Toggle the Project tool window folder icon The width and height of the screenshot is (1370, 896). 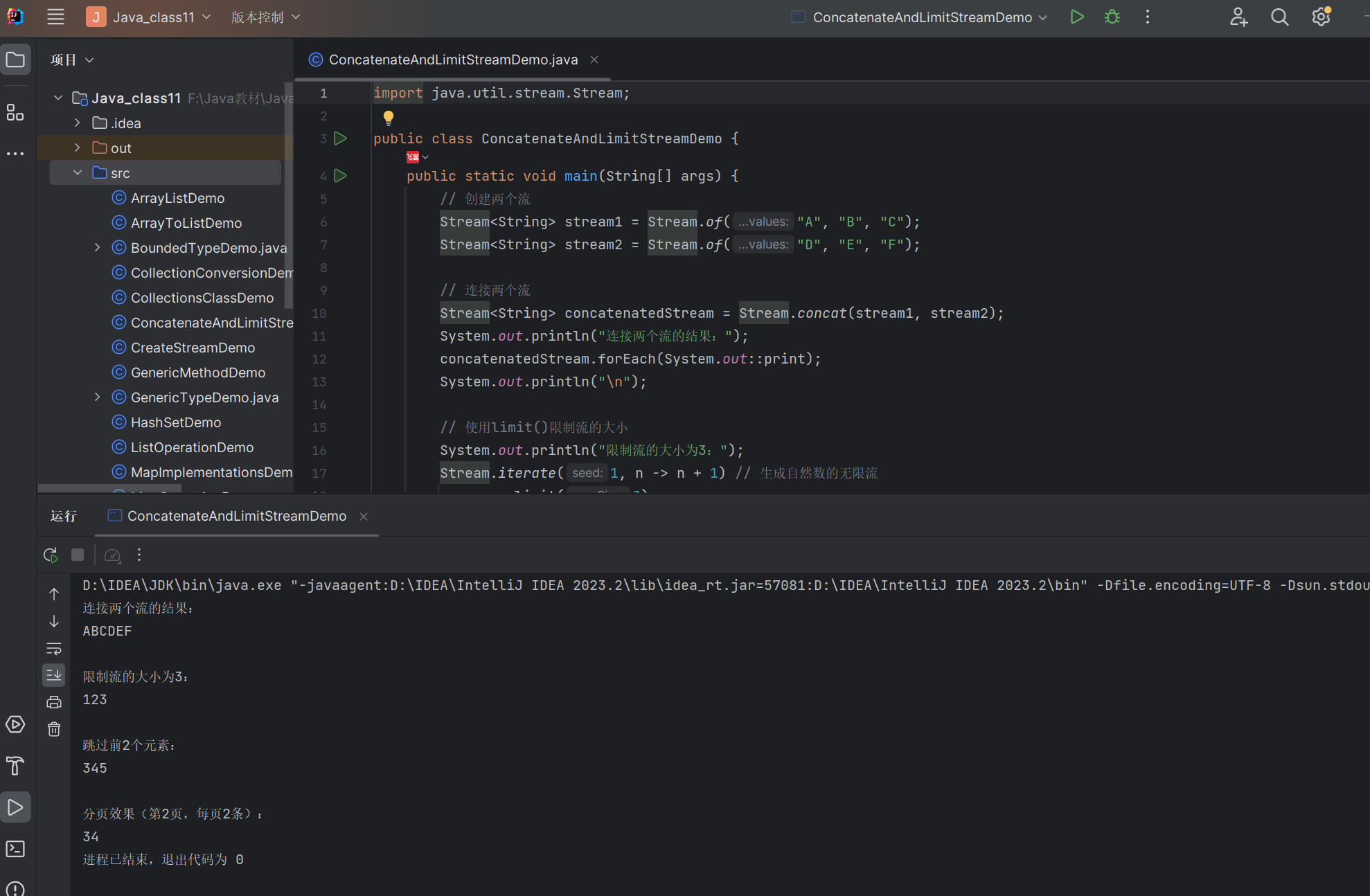click(15, 60)
